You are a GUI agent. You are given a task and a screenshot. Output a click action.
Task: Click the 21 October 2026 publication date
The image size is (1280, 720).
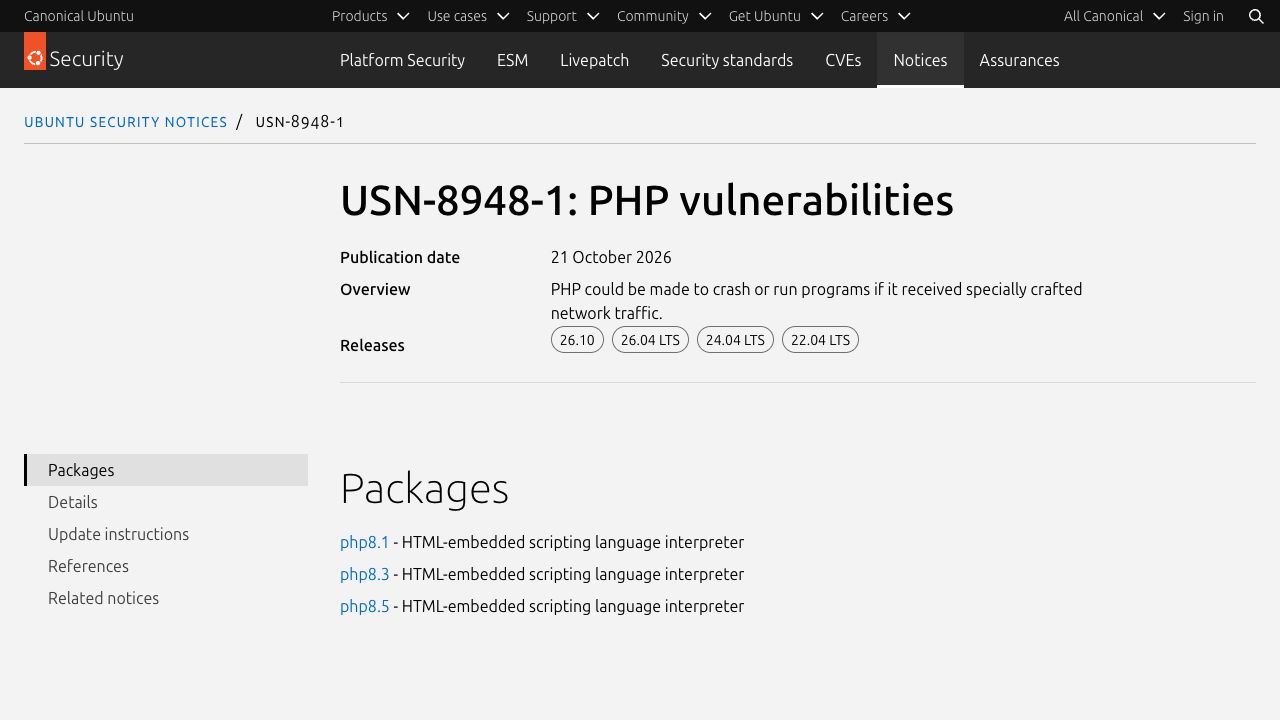[x=611, y=257]
